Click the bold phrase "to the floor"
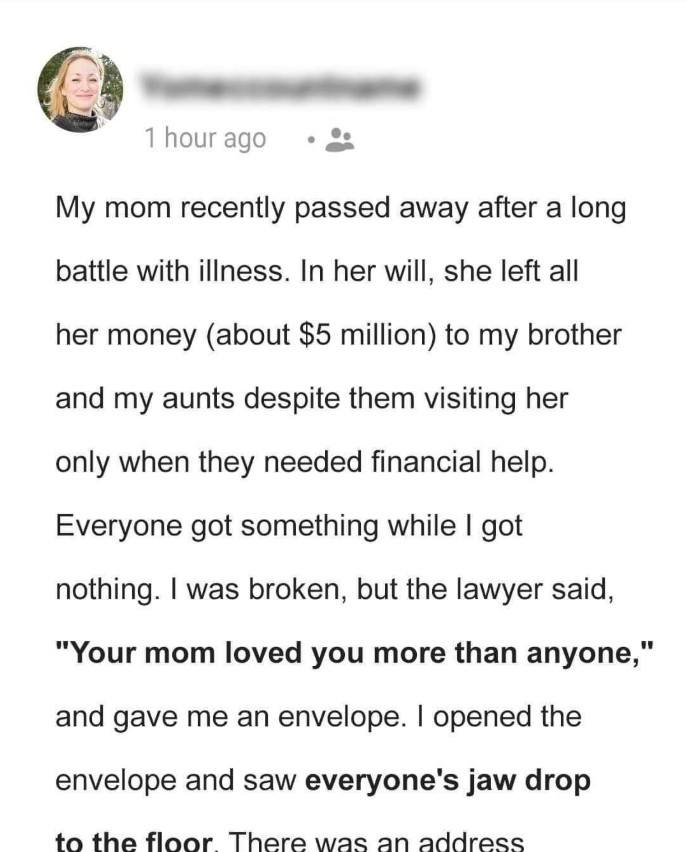The height and width of the screenshot is (852, 687). 133,842
